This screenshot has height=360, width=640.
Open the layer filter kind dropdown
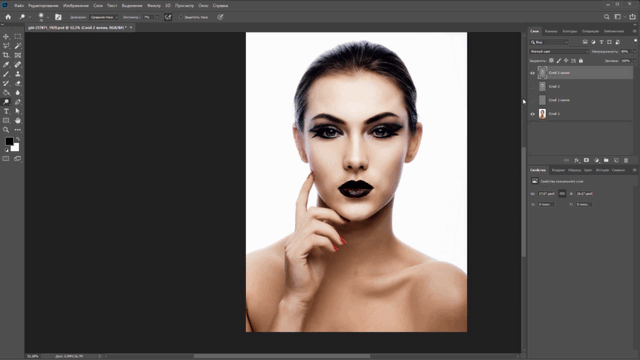pyautogui.click(x=549, y=42)
